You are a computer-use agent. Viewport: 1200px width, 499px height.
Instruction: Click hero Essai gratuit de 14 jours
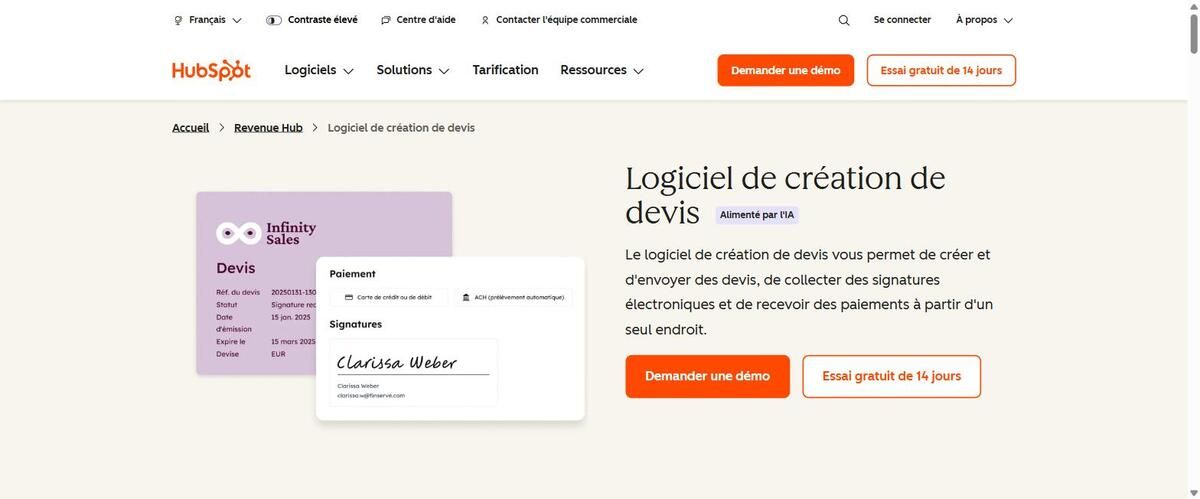click(892, 376)
